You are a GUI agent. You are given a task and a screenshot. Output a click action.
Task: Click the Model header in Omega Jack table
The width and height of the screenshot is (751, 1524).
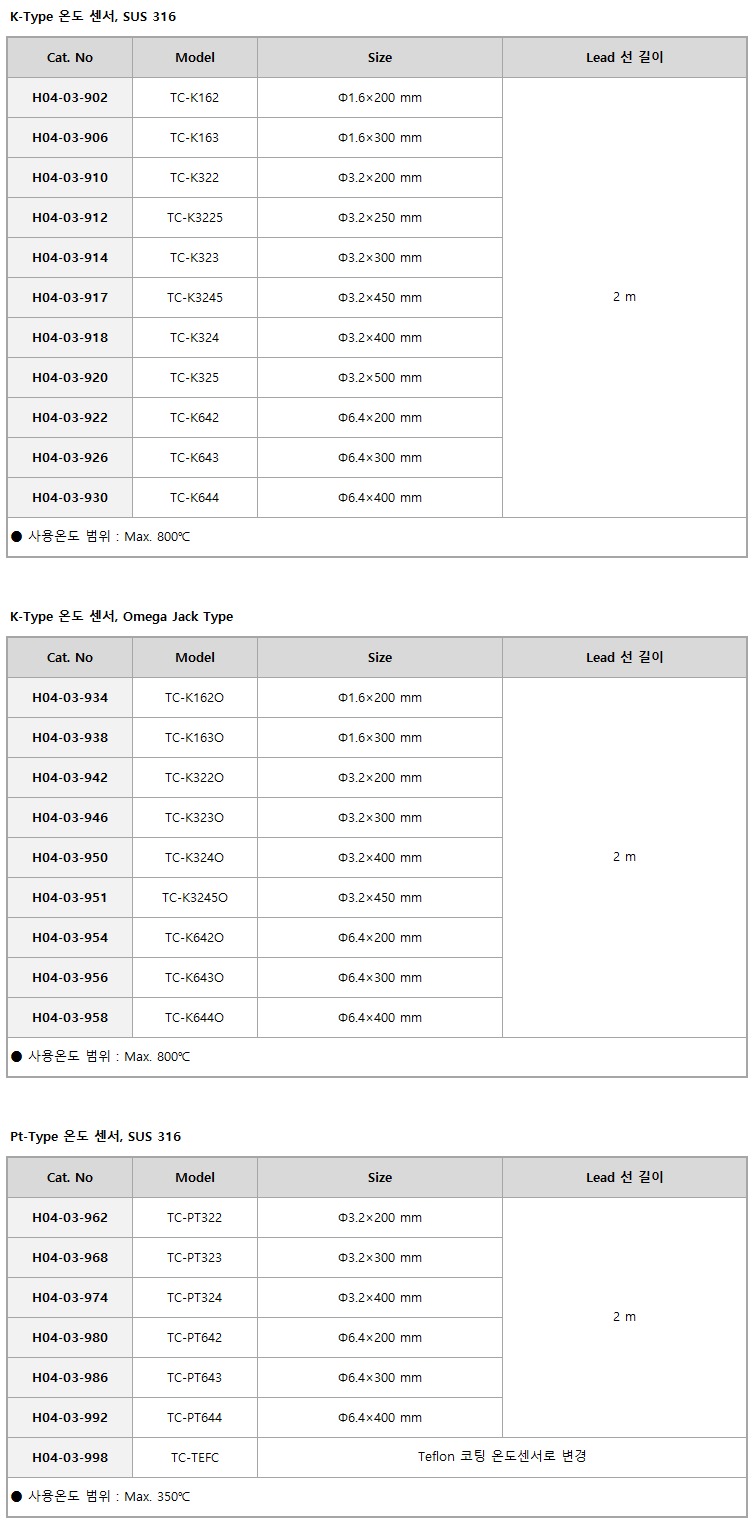(x=195, y=658)
